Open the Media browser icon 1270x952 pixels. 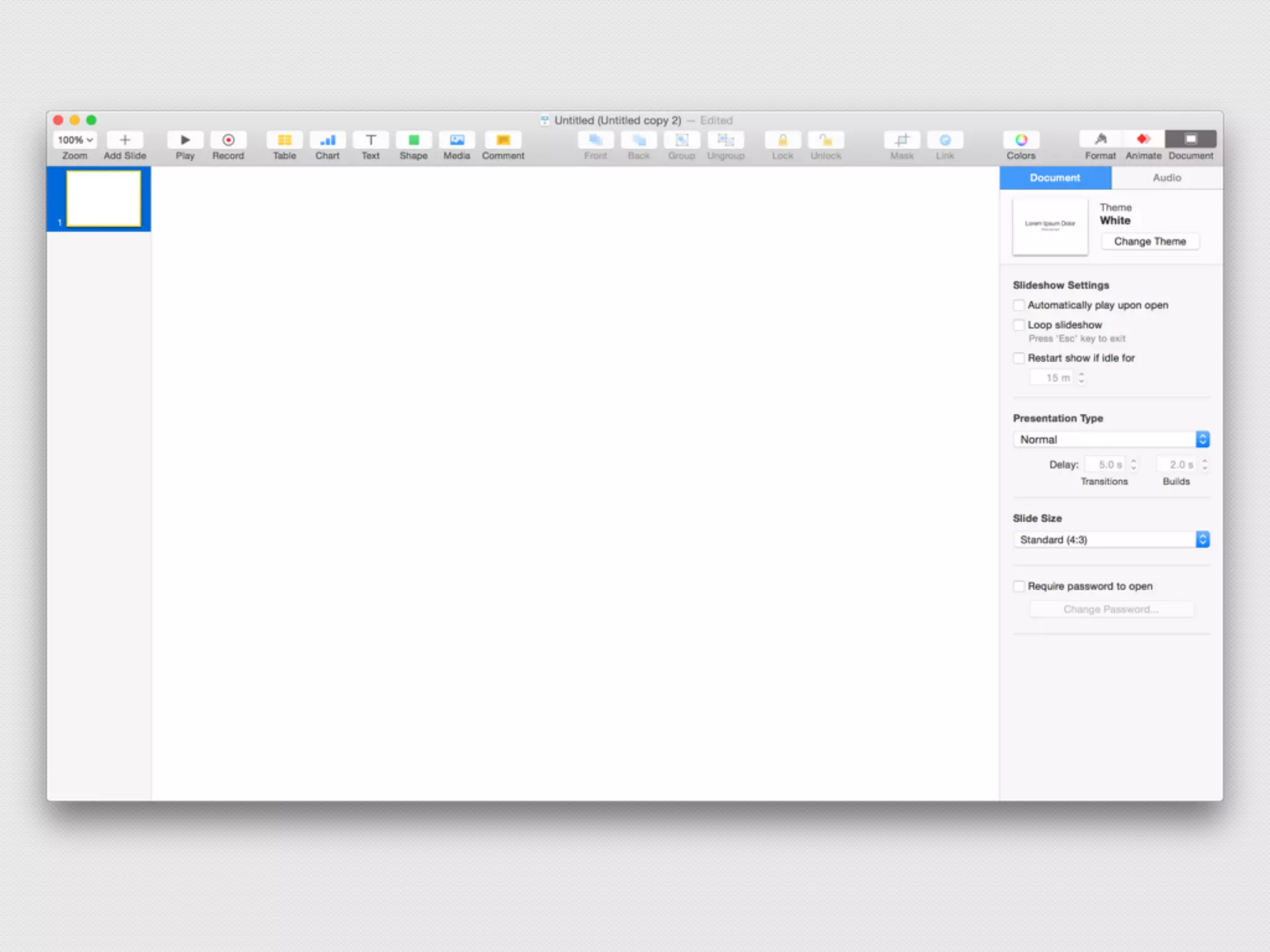click(x=456, y=139)
